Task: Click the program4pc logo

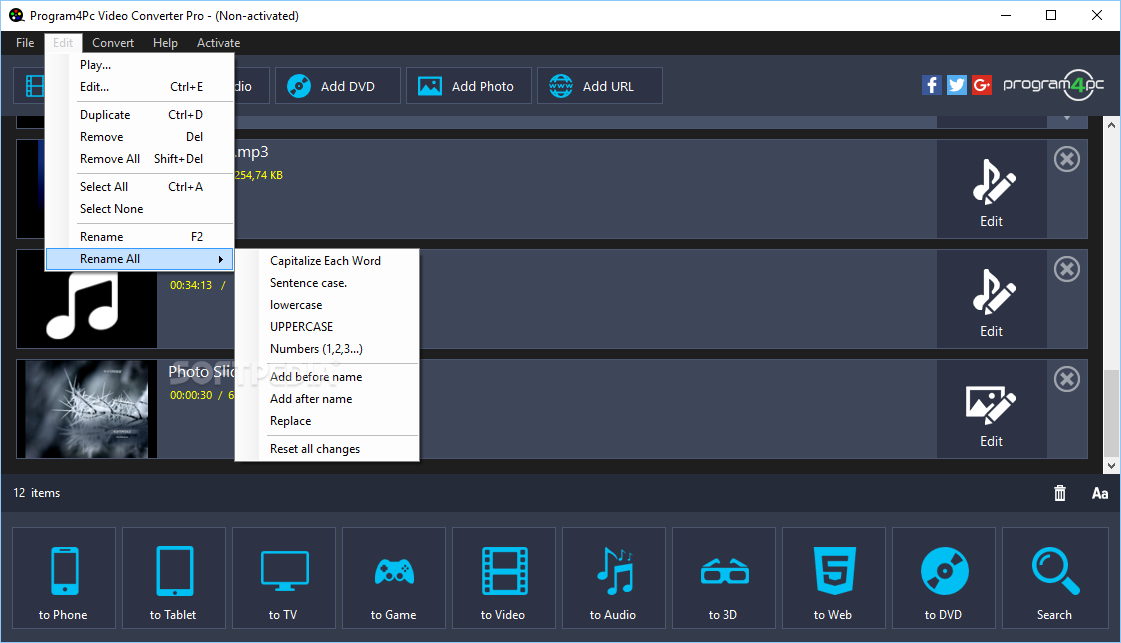Action: click(x=1053, y=85)
